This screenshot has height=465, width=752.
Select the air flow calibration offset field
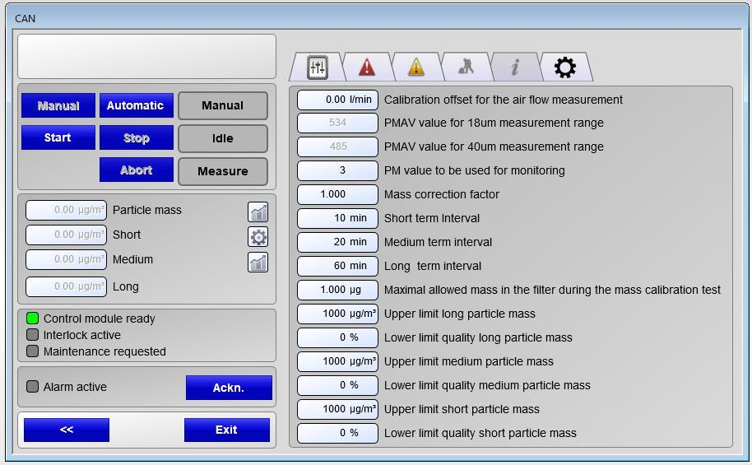(x=338, y=99)
